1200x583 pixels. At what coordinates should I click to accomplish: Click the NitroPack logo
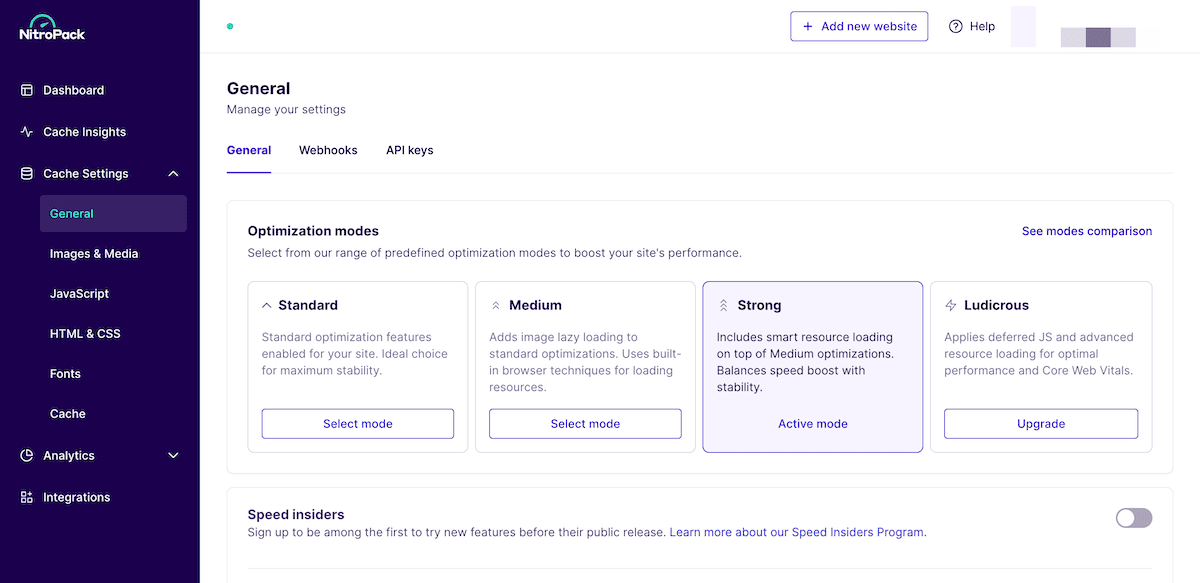point(52,27)
